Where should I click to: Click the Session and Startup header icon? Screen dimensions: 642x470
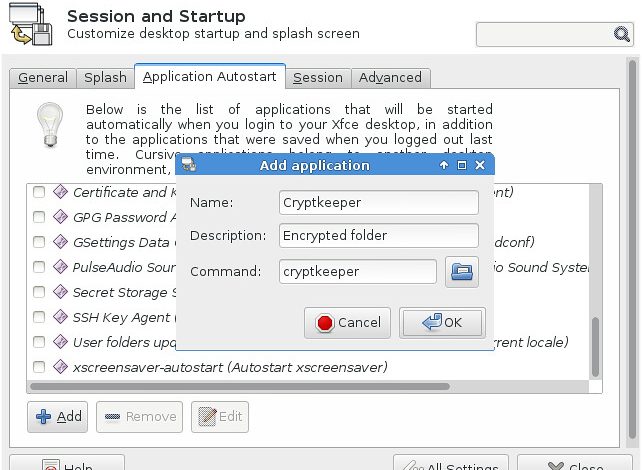31,24
